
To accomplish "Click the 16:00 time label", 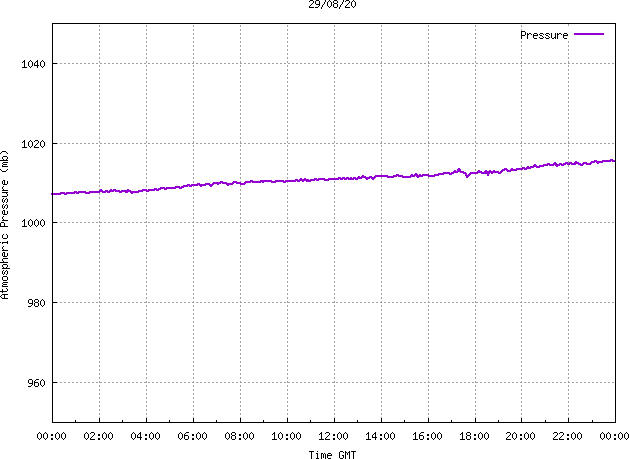I will tap(427, 436).
